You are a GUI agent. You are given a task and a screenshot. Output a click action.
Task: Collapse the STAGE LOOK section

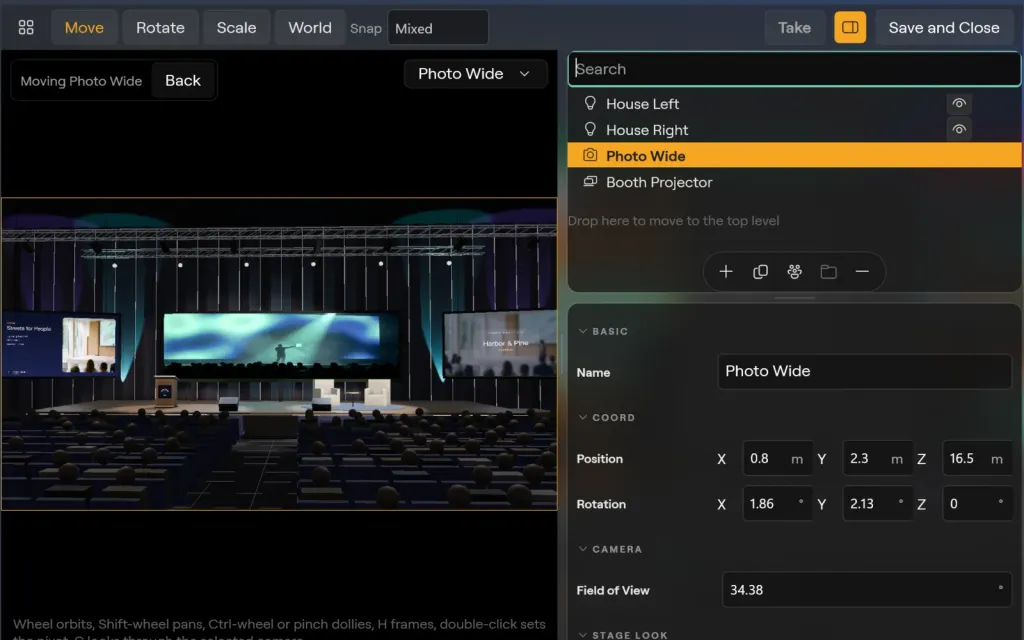coord(622,635)
